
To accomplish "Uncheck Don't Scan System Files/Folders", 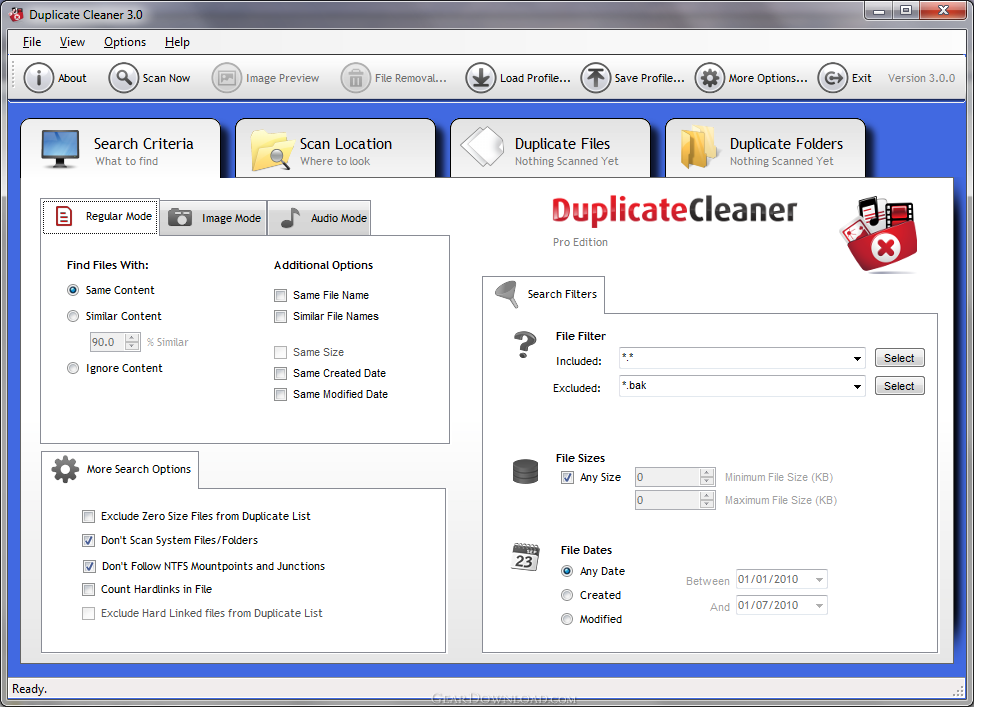I will [88, 540].
